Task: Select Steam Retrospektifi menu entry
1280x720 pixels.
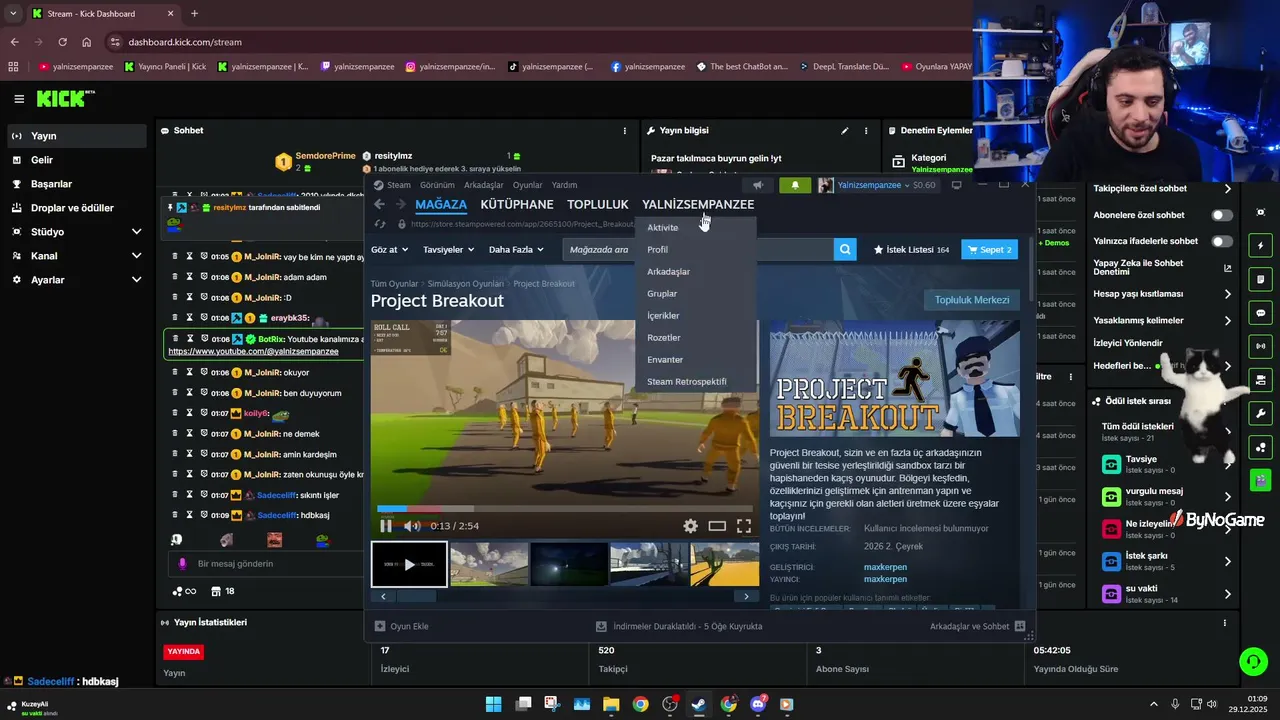Action: pos(687,382)
